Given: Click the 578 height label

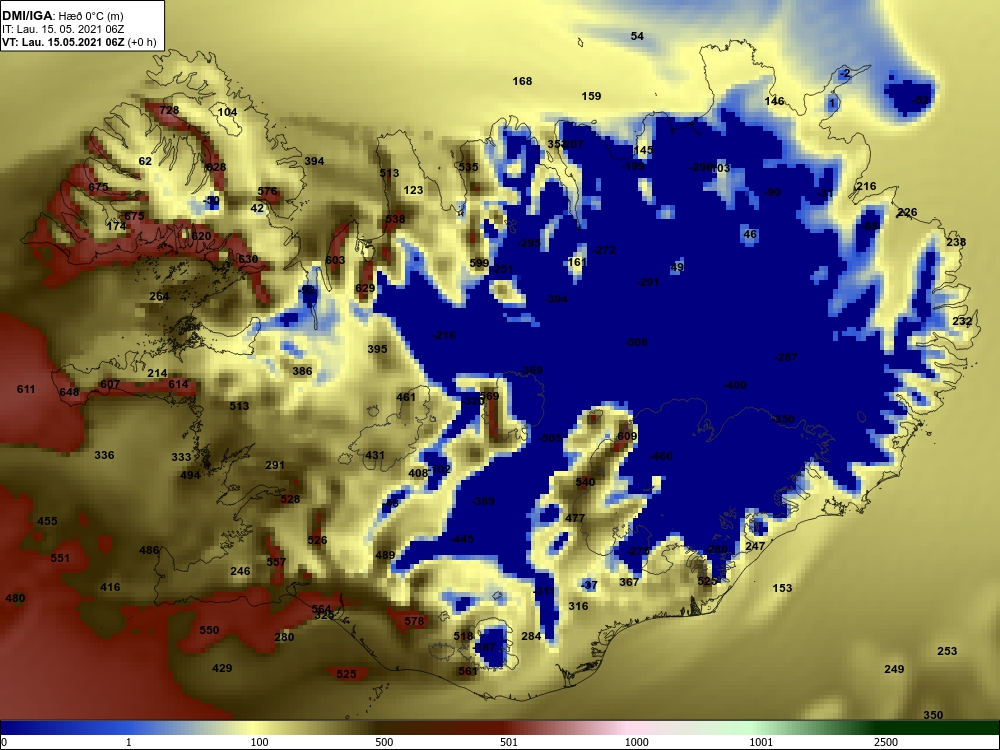Looking at the screenshot, I should tap(414, 621).
